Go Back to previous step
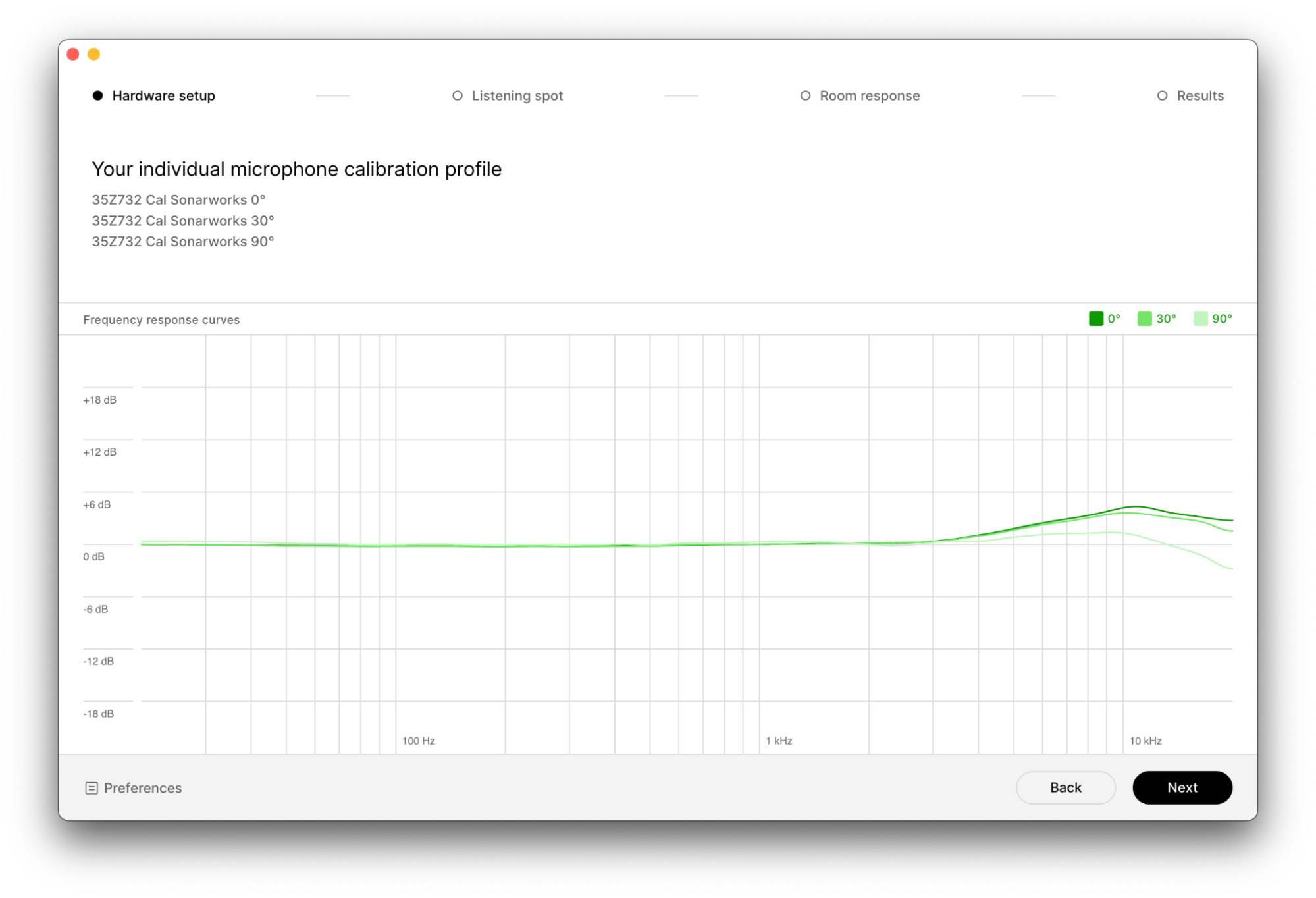Image resolution: width=1316 pixels, height=898 pixels. point(1065,787)
